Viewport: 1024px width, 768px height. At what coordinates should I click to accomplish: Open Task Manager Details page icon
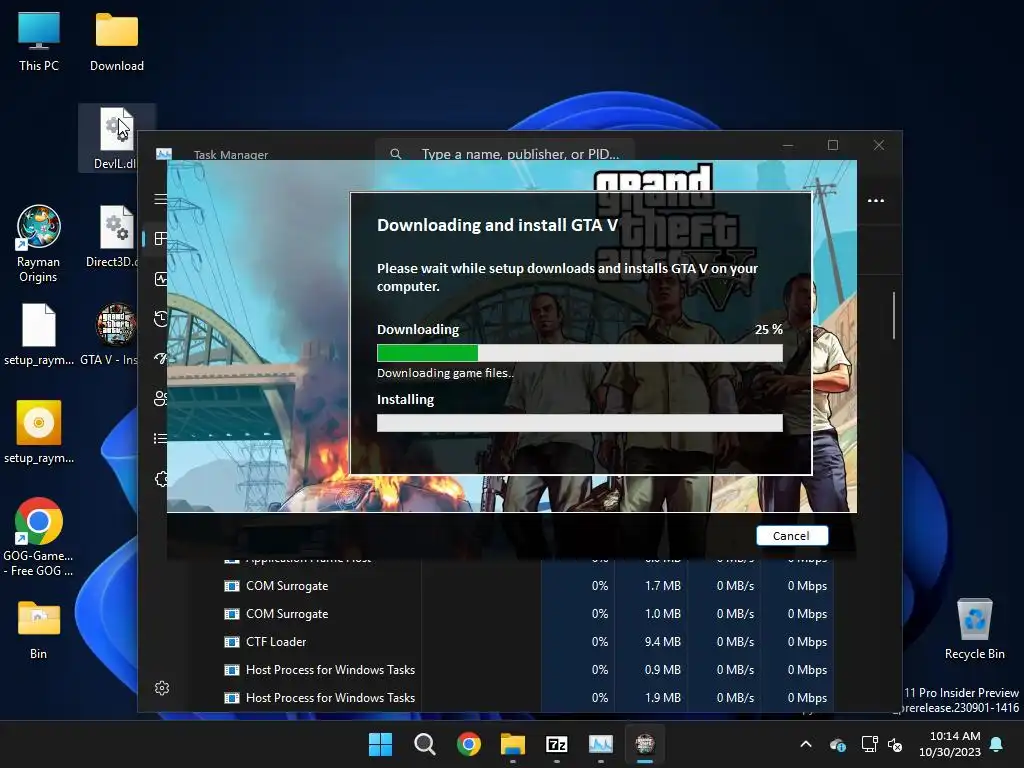(x=161, y=438)
